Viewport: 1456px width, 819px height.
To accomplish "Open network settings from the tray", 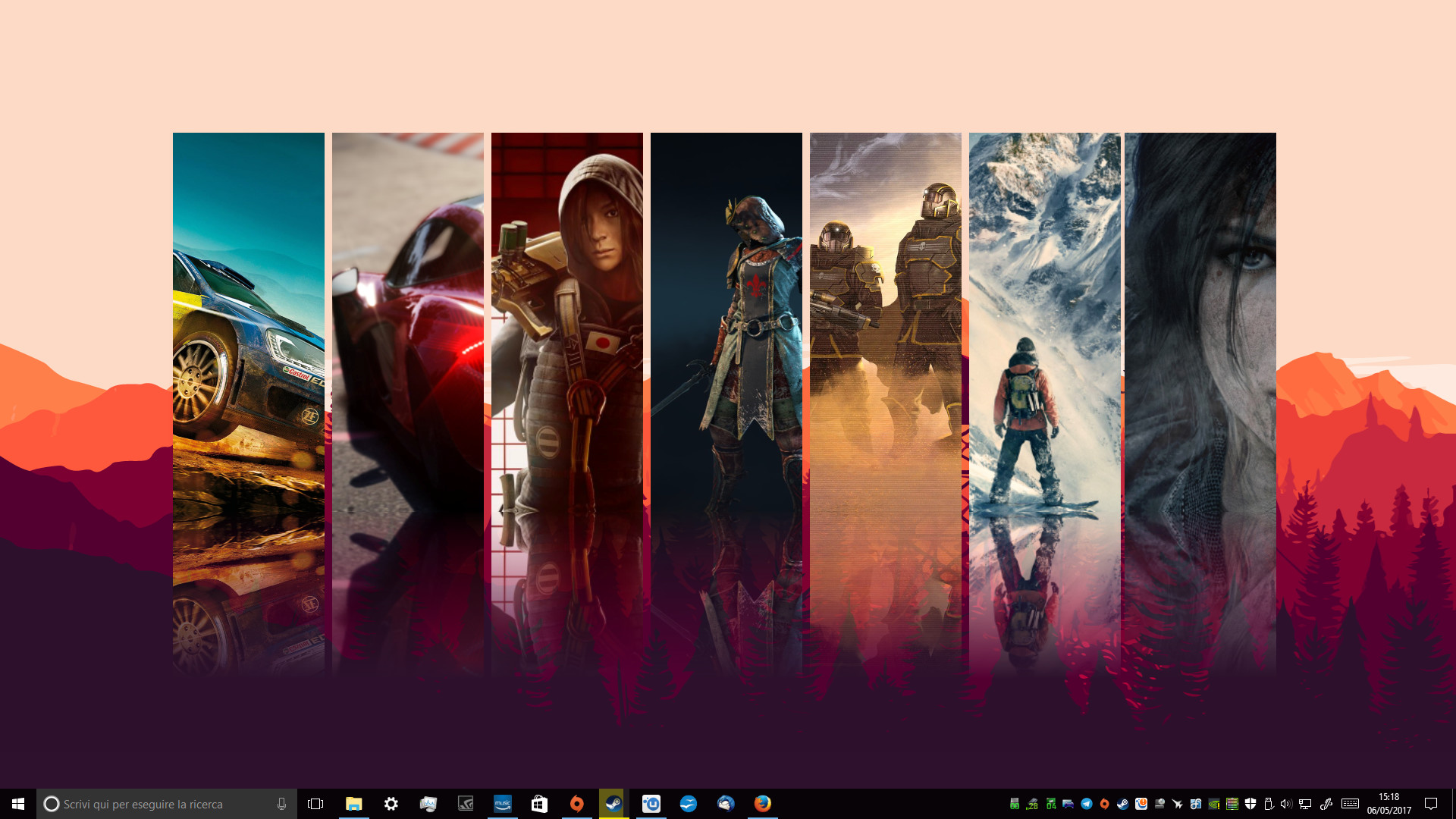I will click(1305, 804).
